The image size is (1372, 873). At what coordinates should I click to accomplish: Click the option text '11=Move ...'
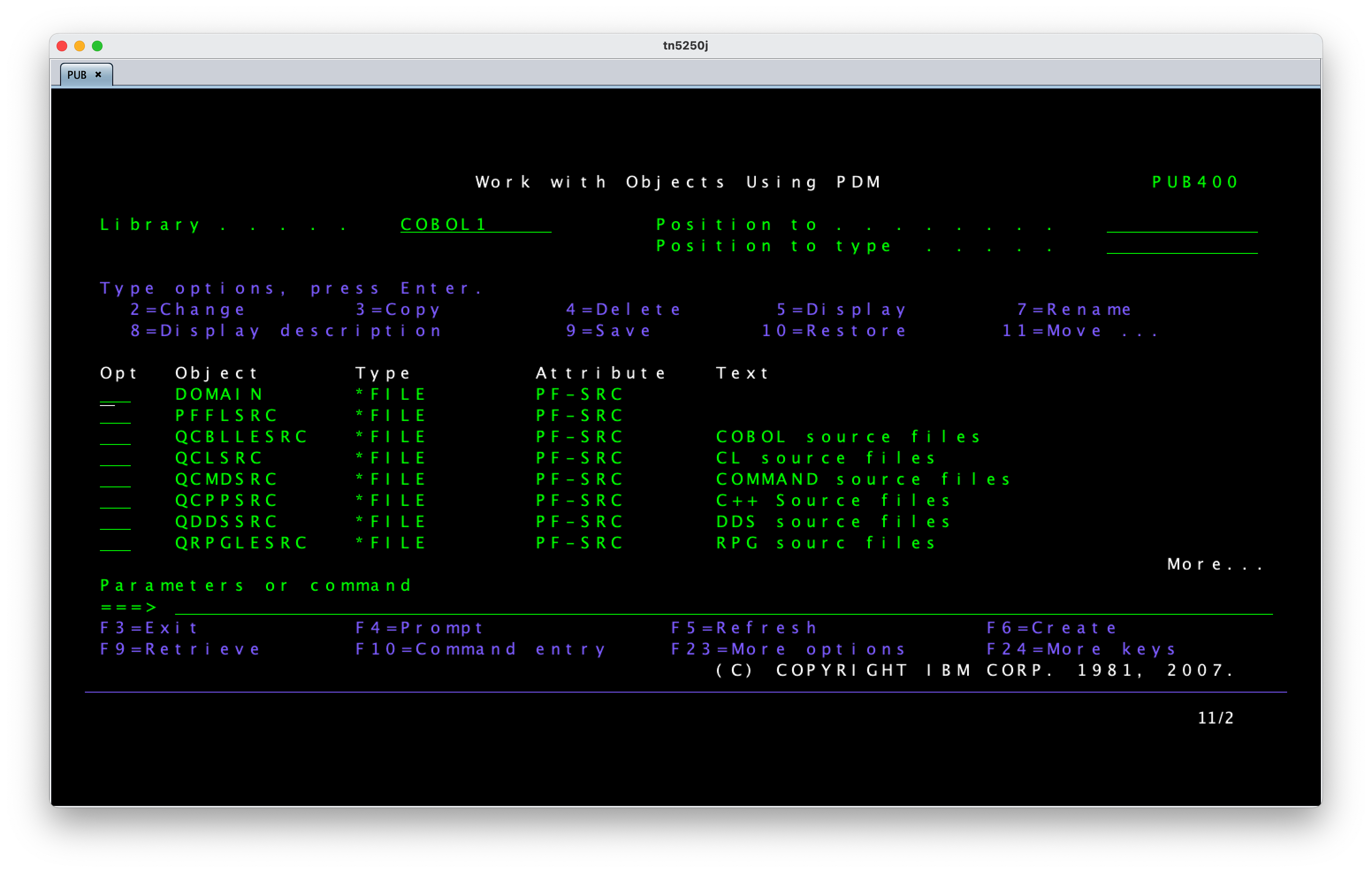(x=1080, y=331)
